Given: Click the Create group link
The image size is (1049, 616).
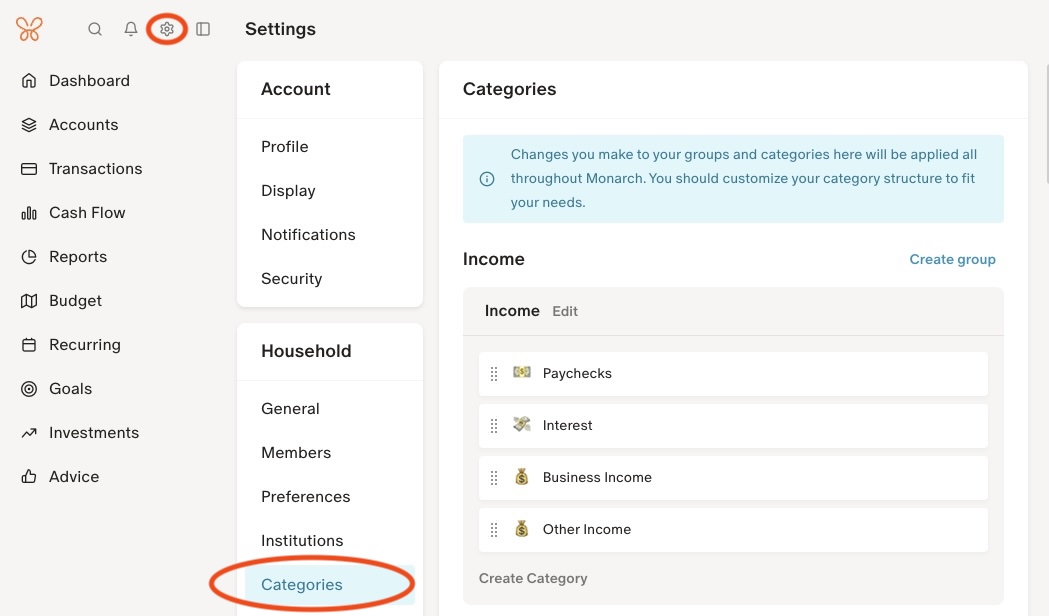Looking at the screenshot, I should point(952,259).
